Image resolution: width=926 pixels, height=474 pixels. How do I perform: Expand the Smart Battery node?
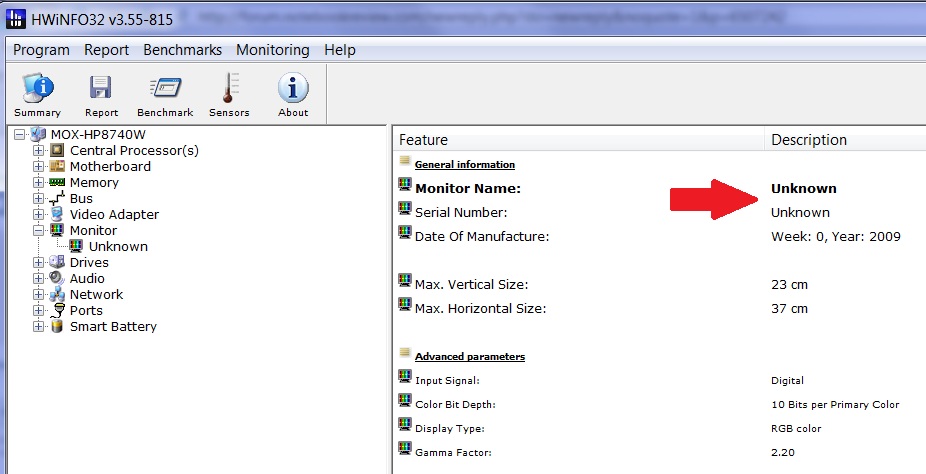coord(38,326)
